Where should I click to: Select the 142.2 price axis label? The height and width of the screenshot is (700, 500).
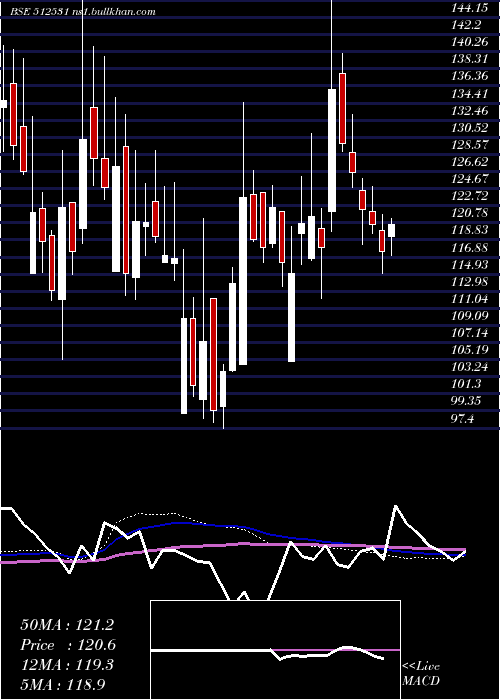pyautogui.click(x=465, y=24)
